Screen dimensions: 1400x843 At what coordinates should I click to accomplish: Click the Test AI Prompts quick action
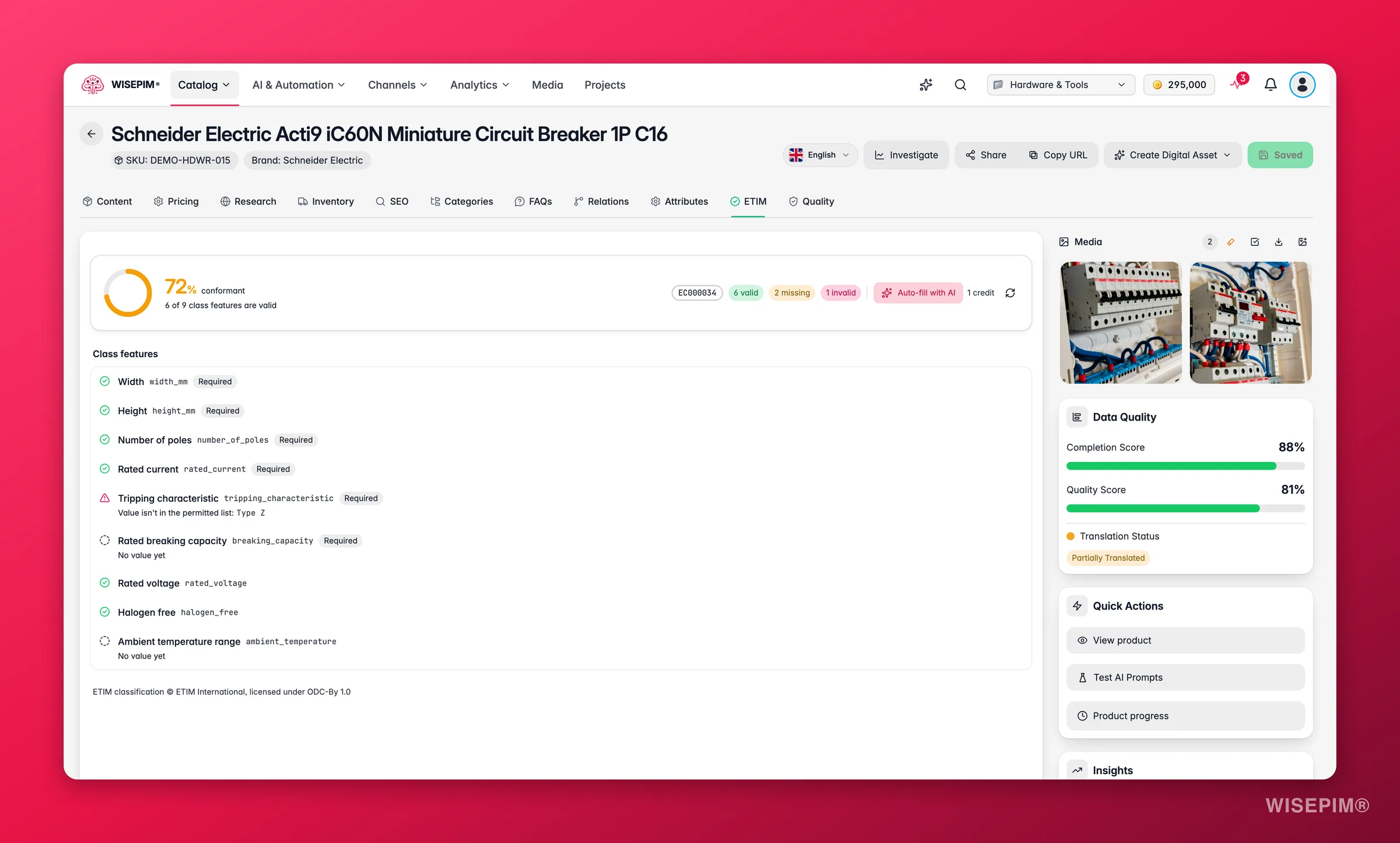1185,677
